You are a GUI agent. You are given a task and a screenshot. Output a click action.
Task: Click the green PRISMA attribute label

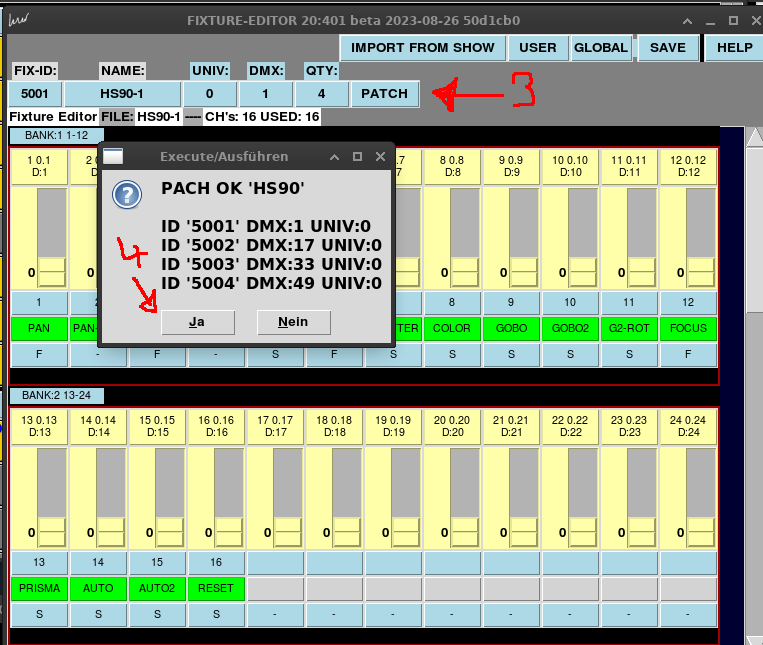point(39,588)
